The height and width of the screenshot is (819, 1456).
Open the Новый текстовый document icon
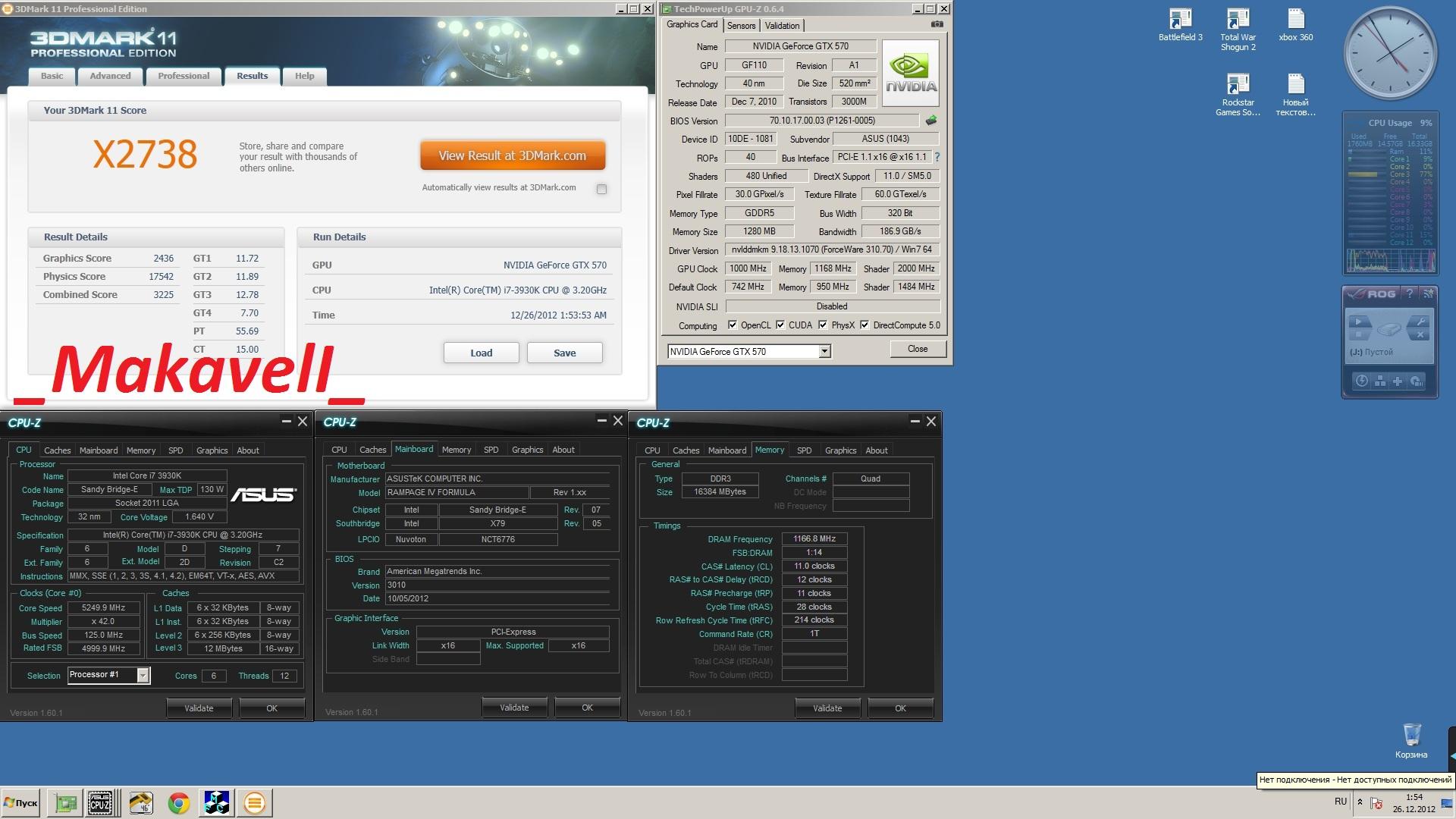pos(1295,95)
